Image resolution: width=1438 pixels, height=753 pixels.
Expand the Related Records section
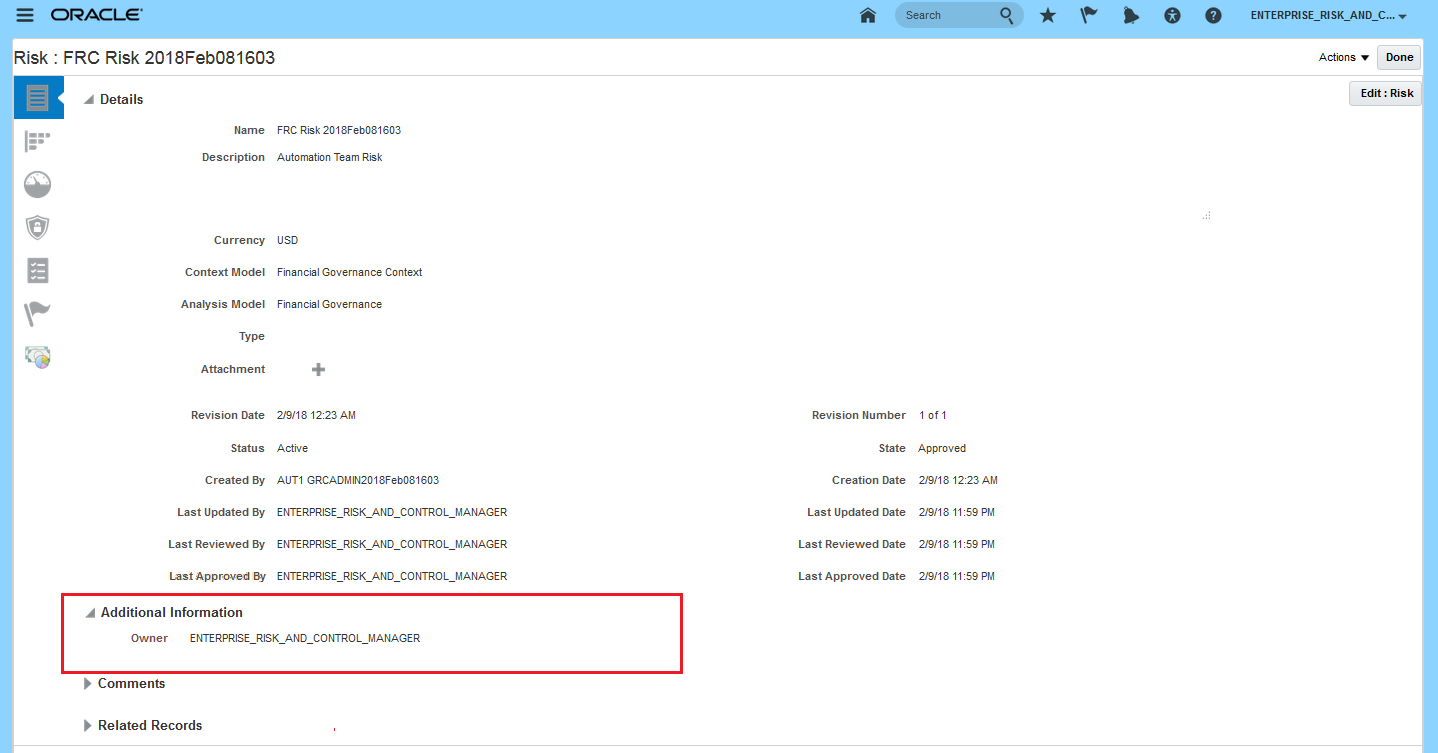(88, 725)
